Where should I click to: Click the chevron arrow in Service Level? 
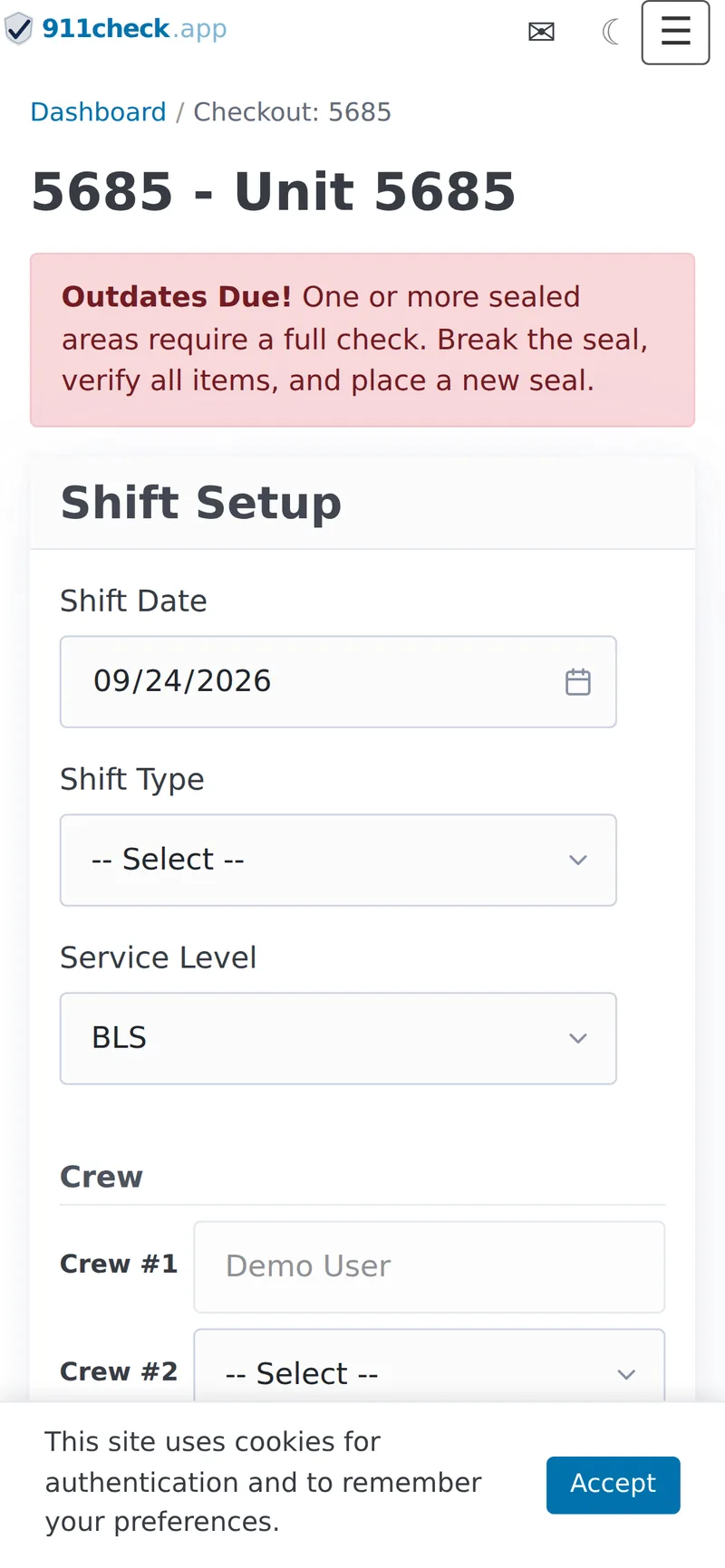578,1038
